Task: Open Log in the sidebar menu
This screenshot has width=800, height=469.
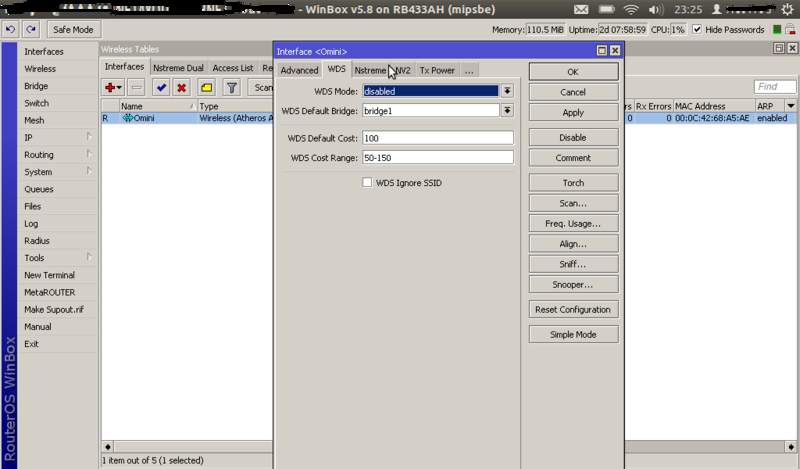Action: point(31,224)
